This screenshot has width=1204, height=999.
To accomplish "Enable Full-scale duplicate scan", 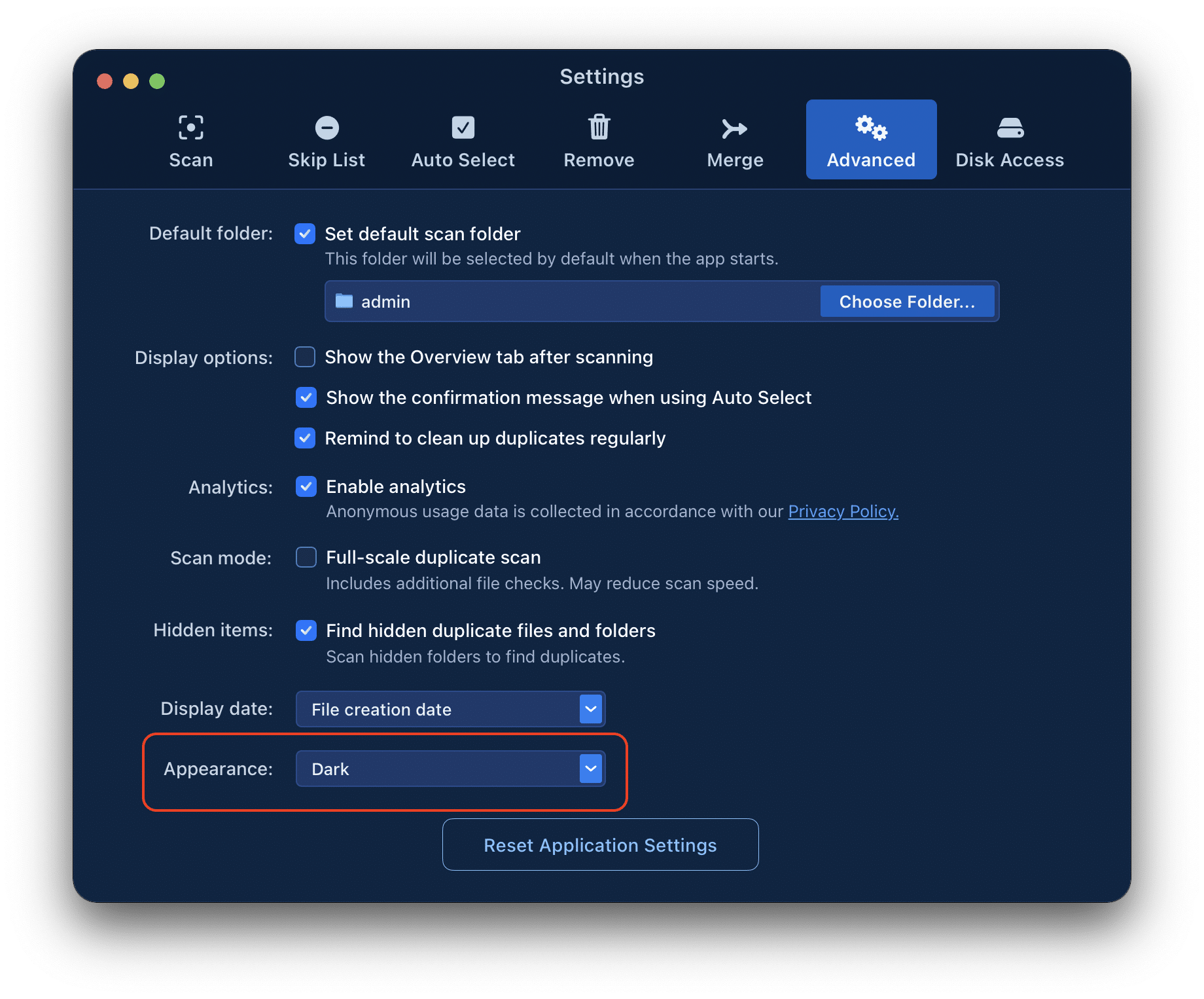I will [306, 557].
